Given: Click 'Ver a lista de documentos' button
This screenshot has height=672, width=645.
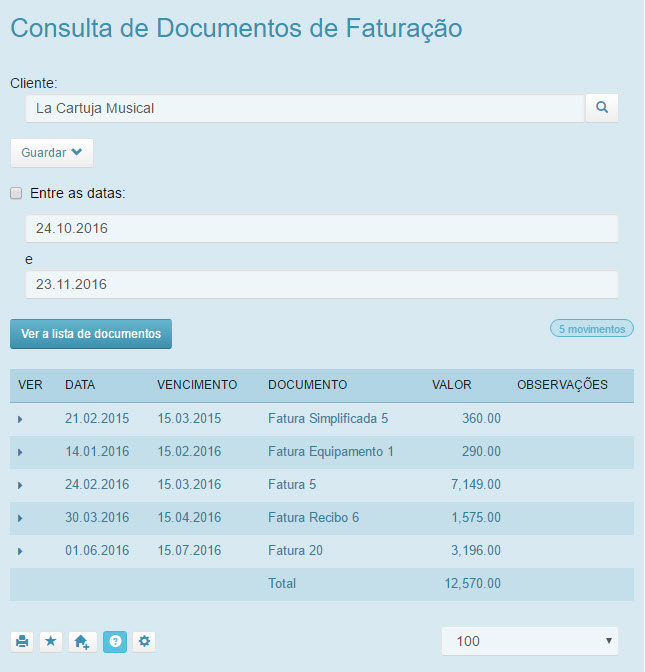Looking at the screenshot, I should pos(91,334).
